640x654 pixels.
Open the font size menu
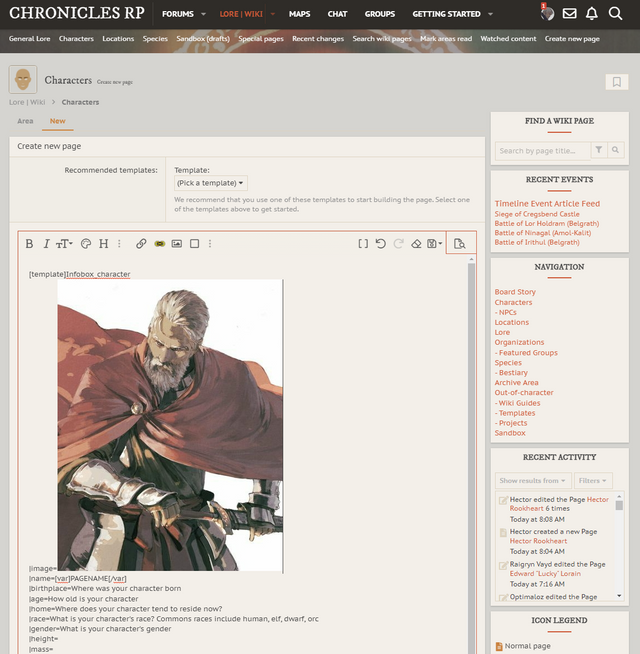point(64,244)
